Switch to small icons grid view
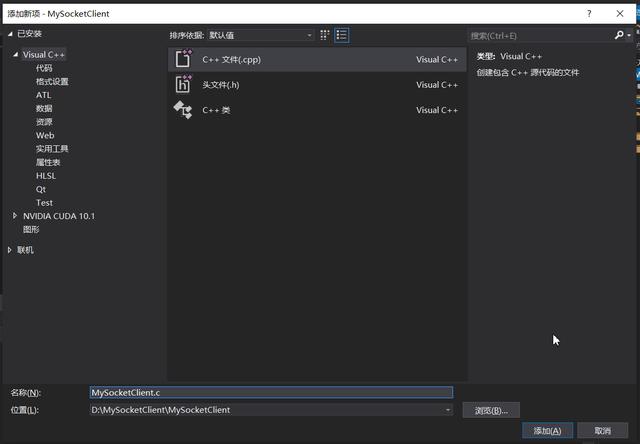Screen dimensions: 640x444 click(x=324, y=35)
